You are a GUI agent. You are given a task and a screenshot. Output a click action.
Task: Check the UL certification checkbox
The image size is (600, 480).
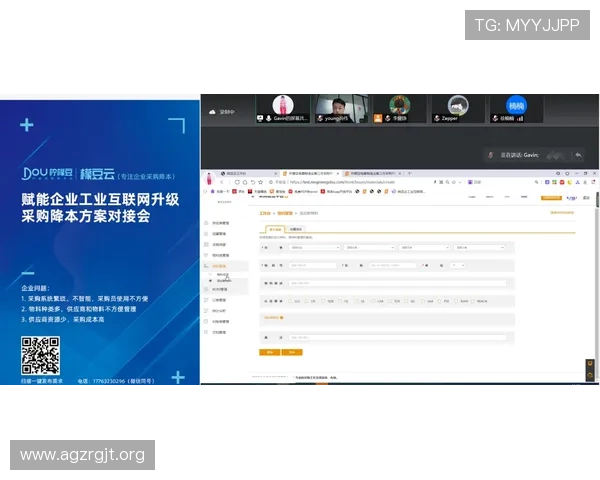[x=356, y=301]
